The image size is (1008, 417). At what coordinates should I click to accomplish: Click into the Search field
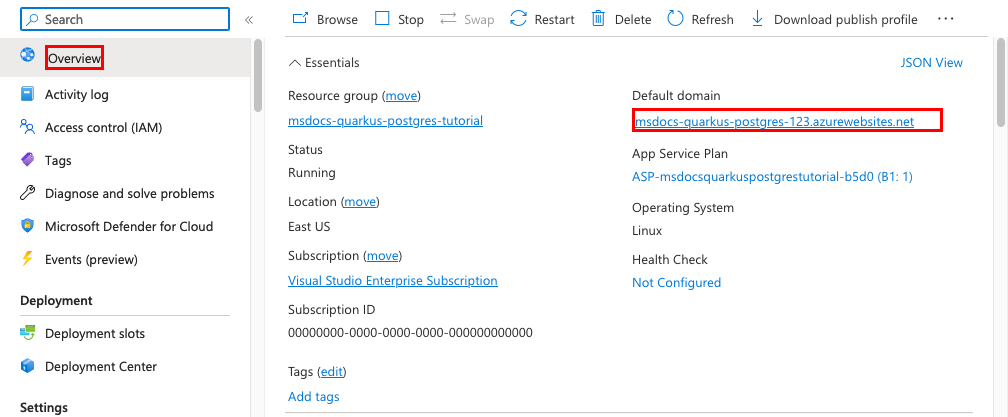(x=125, y=19)
